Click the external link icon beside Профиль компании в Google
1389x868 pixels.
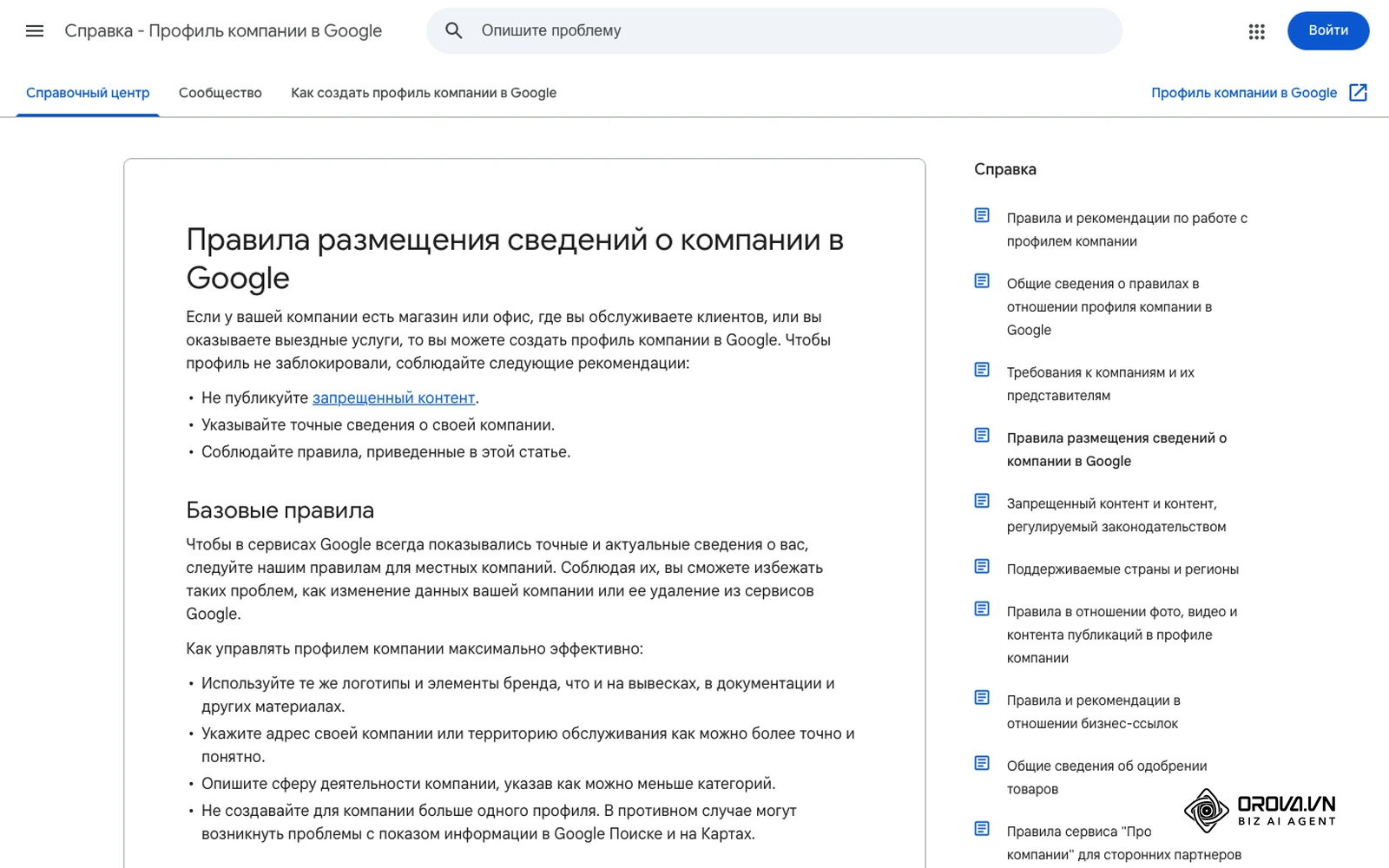click(1359, 93)
